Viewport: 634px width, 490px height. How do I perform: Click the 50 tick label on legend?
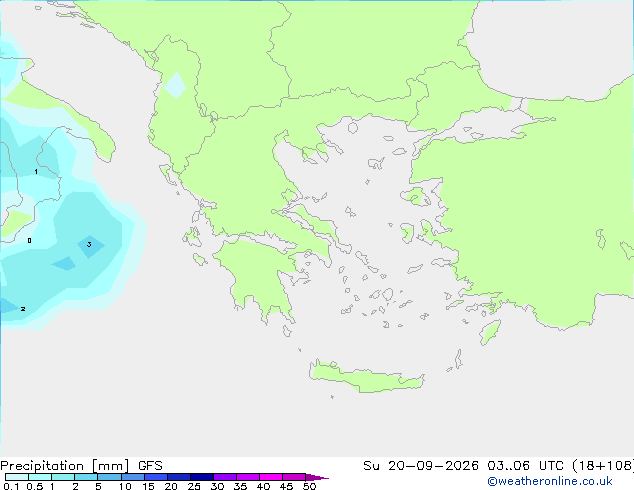coord(310,486)
